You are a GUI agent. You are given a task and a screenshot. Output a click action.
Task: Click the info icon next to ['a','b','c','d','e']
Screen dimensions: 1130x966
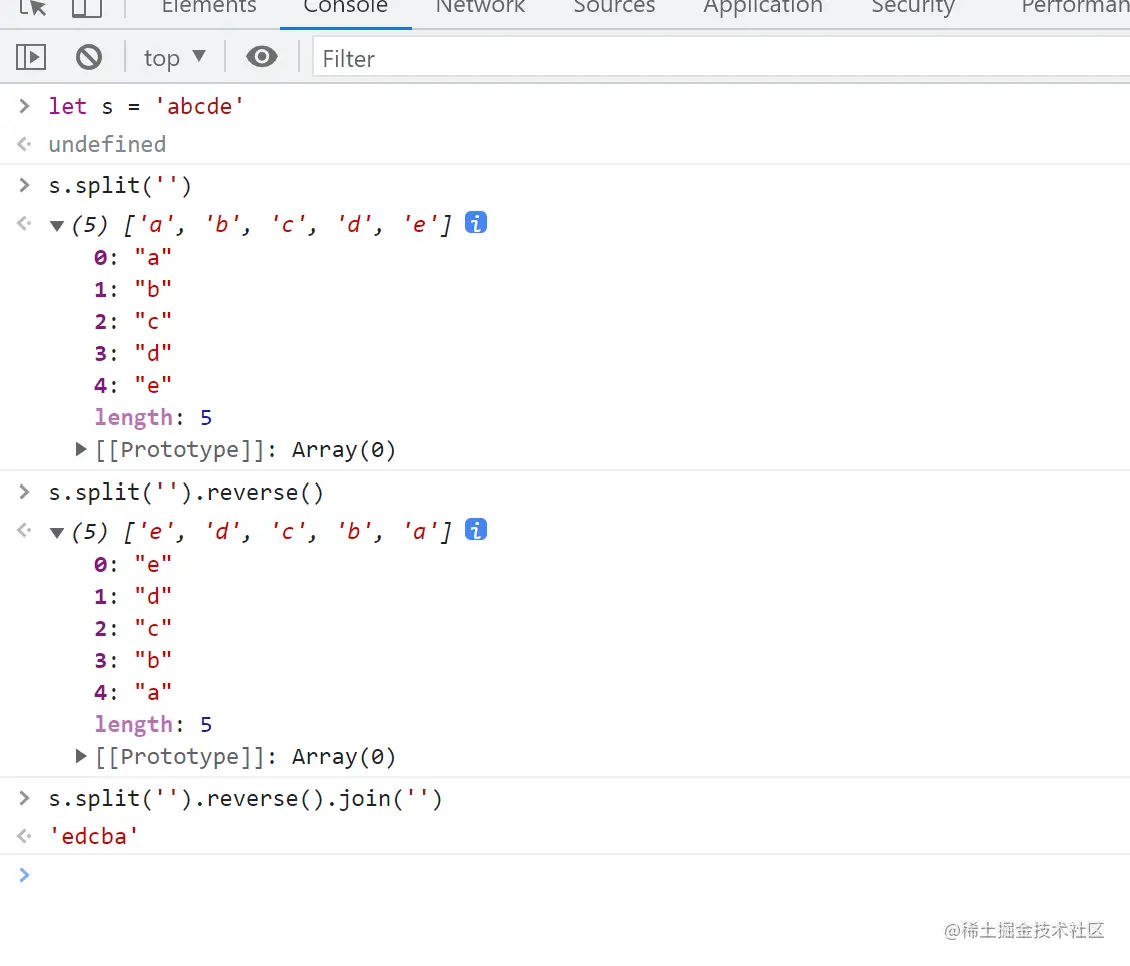click(476, 223)
